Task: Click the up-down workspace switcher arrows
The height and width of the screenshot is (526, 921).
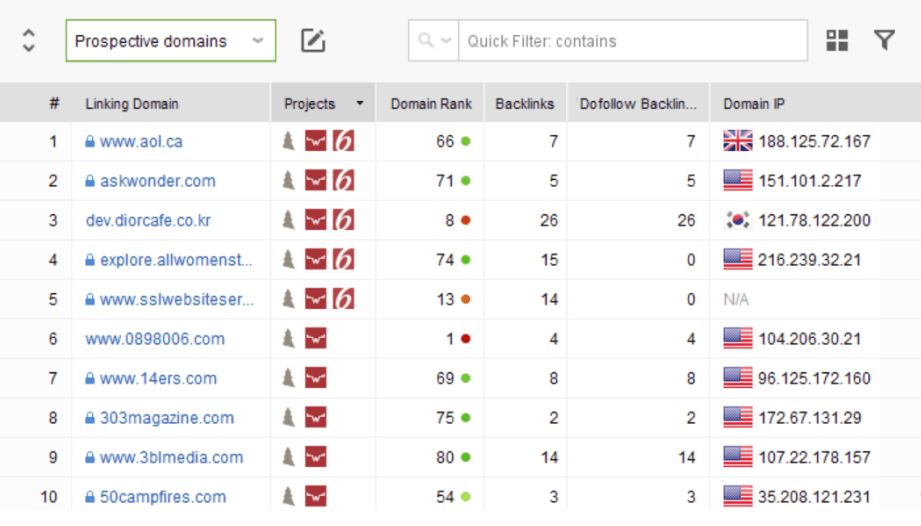Action: [x=28, y=41]
